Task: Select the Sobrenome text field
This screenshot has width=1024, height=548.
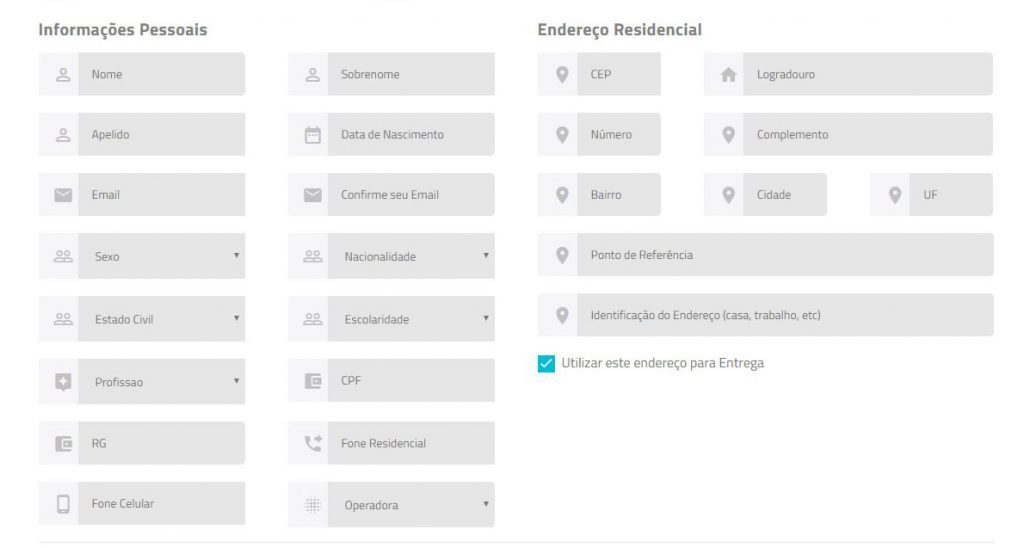Action: pyautogui.click(x=411, y=75)
